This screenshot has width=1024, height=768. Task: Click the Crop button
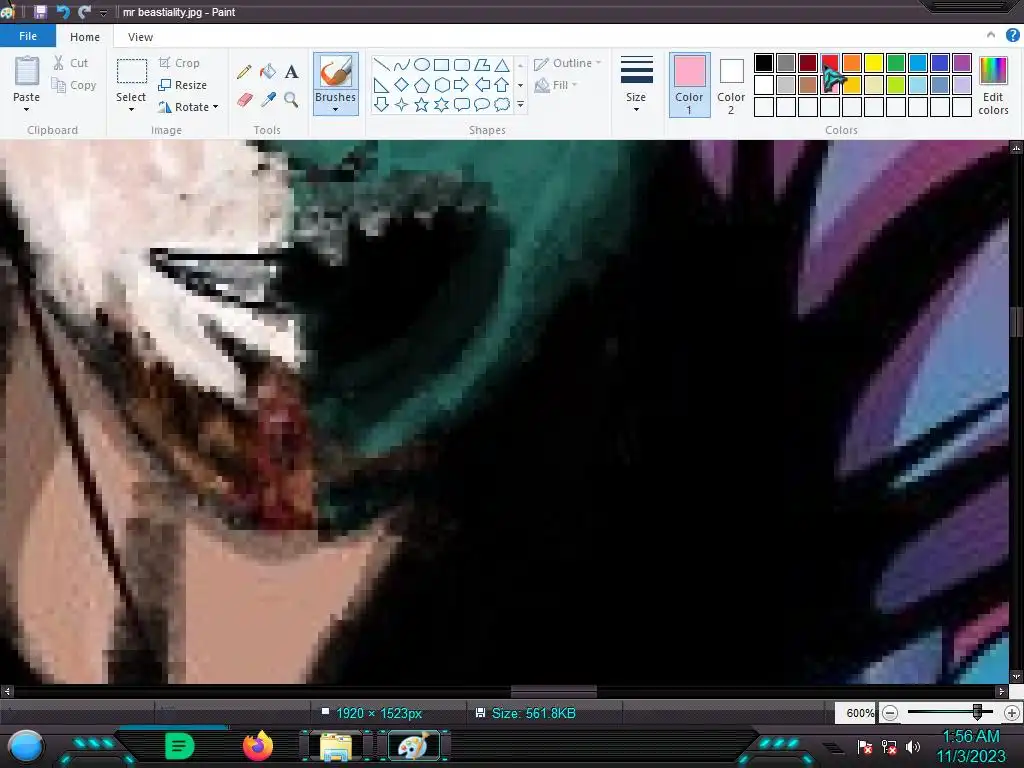[179, 63]
